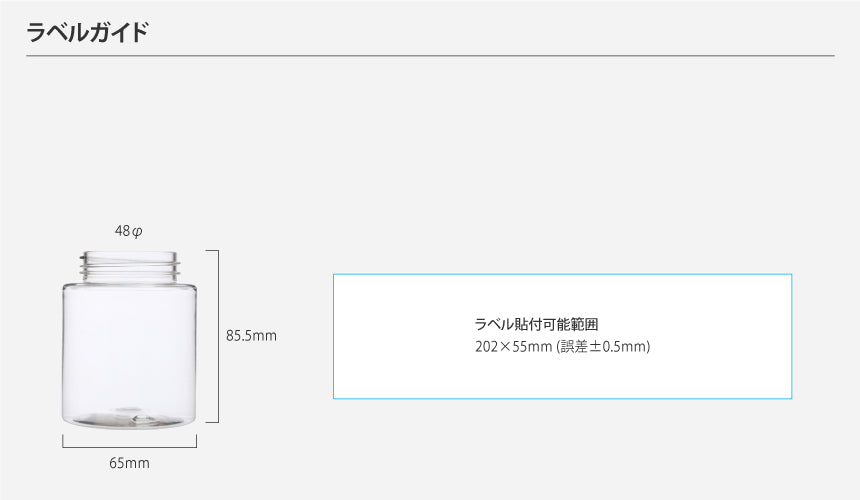This screenshot has width=860, height=500.
Task: Click the top edge of the blue label rectangle
Action: pos(562,274)
